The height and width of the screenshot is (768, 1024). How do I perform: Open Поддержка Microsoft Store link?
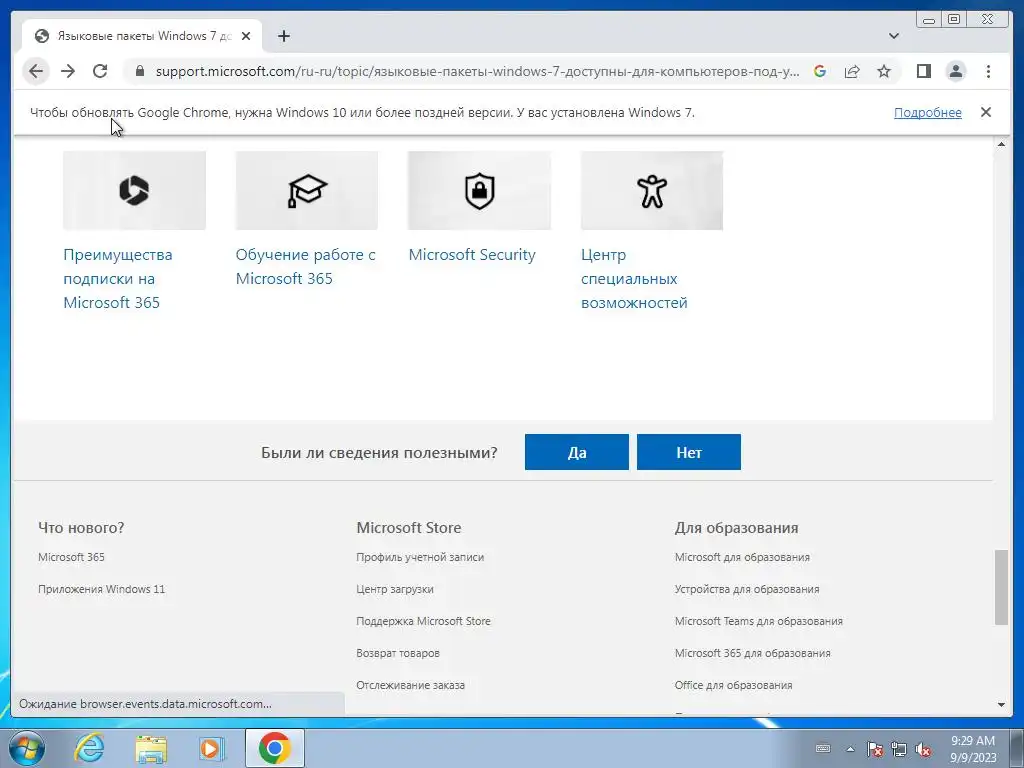click(423, 621)
